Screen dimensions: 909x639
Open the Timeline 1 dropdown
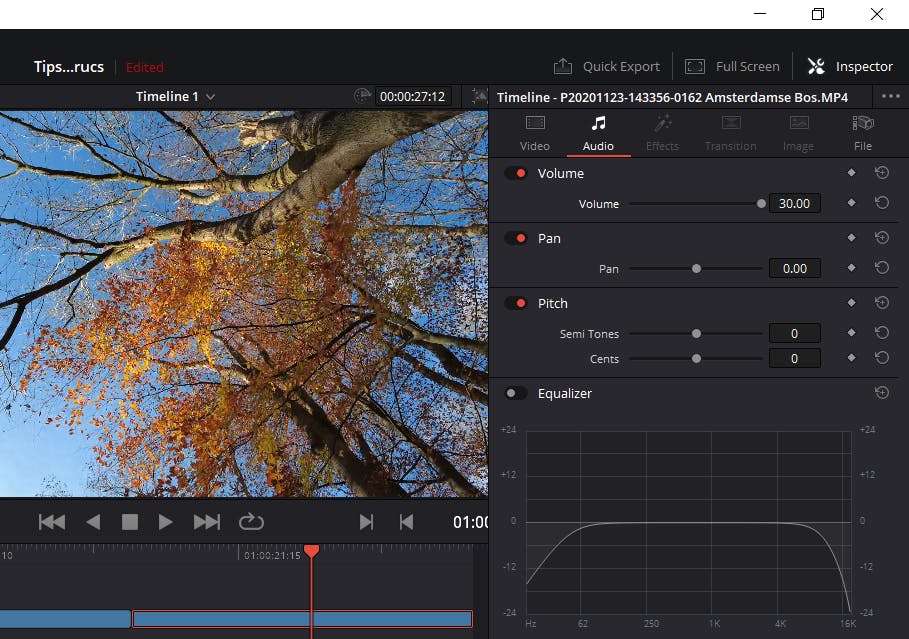tap(176, 97)
